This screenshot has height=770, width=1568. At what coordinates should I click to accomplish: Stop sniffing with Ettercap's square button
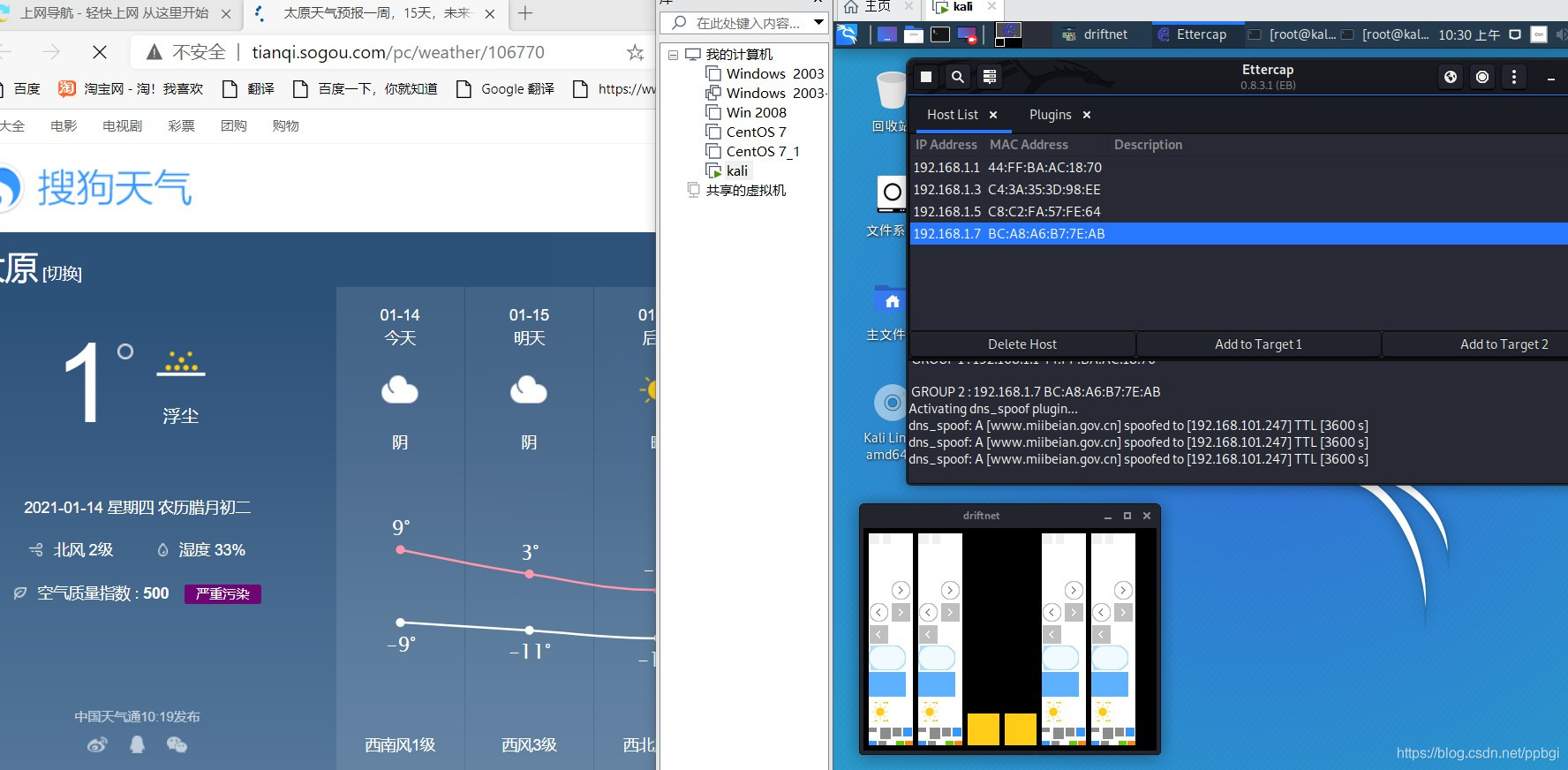pyautogui.click(x=926, y=77)
